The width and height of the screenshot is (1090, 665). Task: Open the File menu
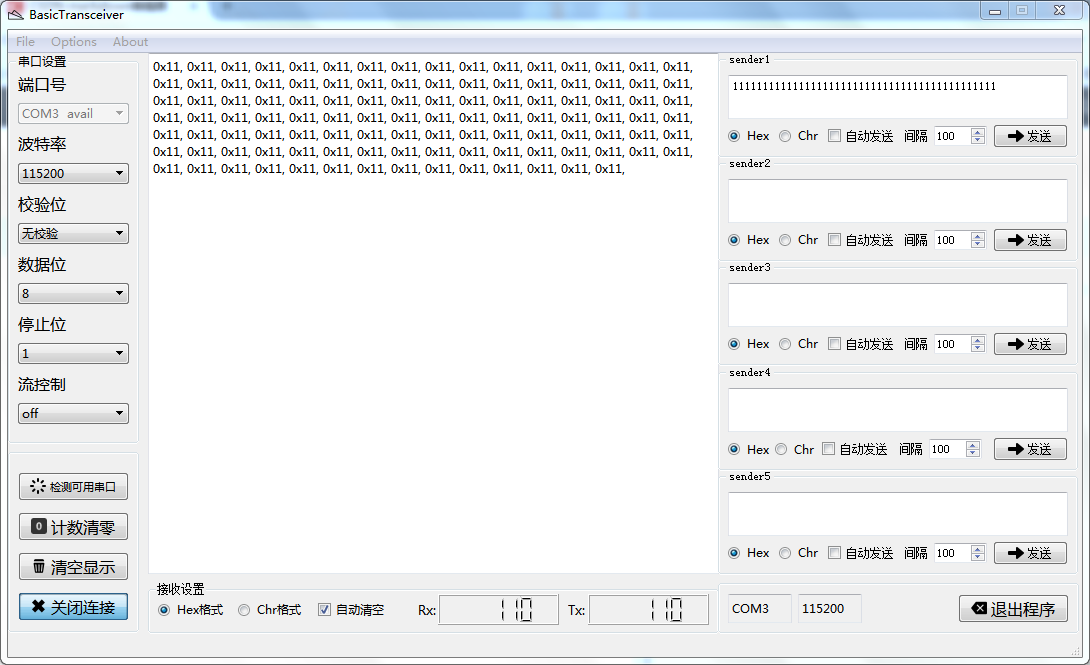25,42
